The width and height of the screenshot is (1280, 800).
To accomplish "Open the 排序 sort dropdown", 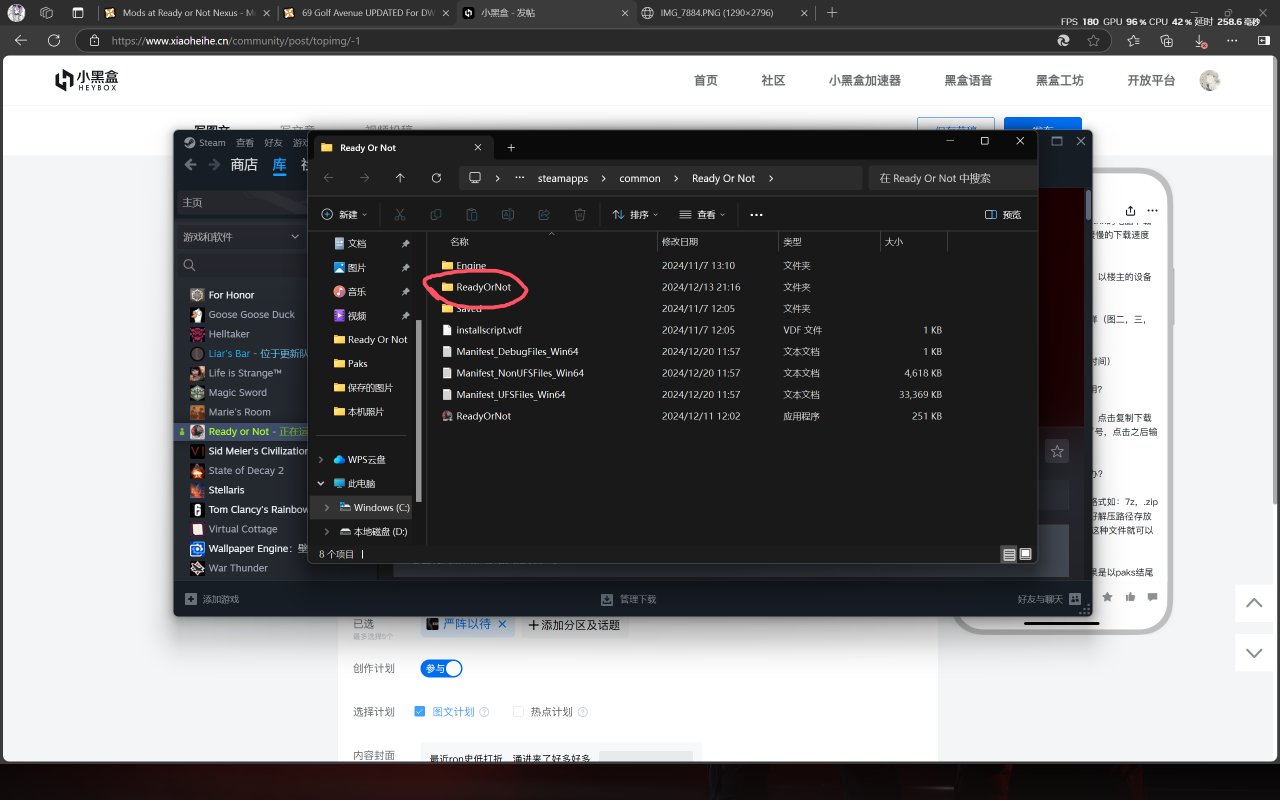I will coord(635,215).
